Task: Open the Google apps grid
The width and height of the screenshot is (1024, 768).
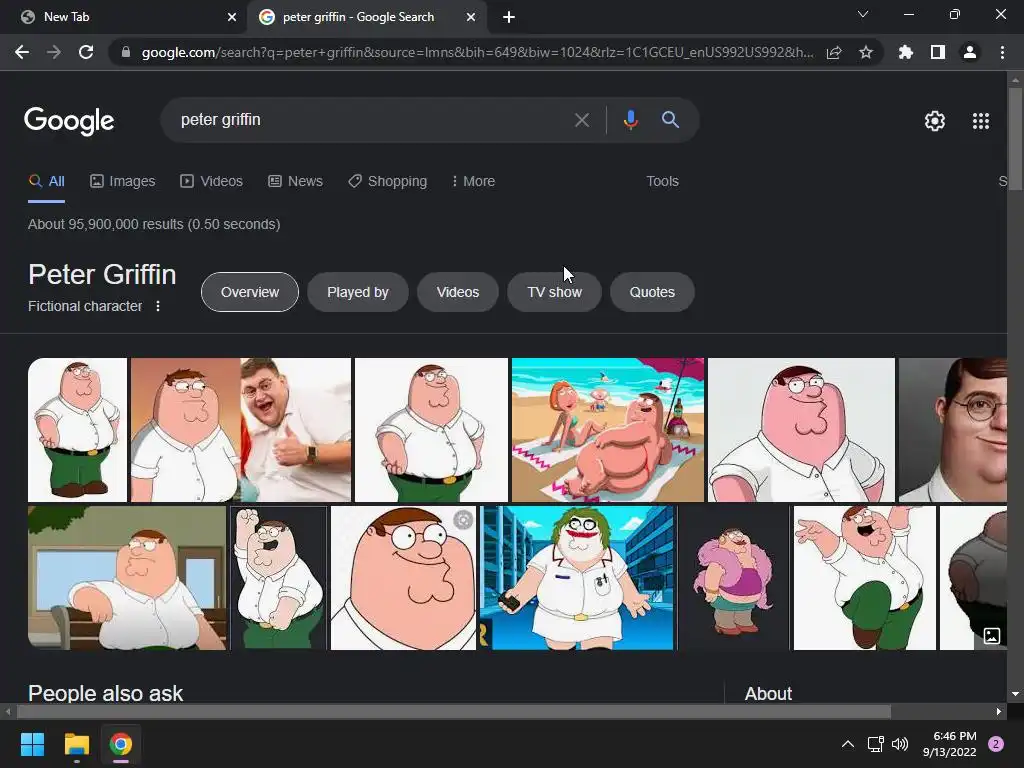Action: tap(981, 121)
